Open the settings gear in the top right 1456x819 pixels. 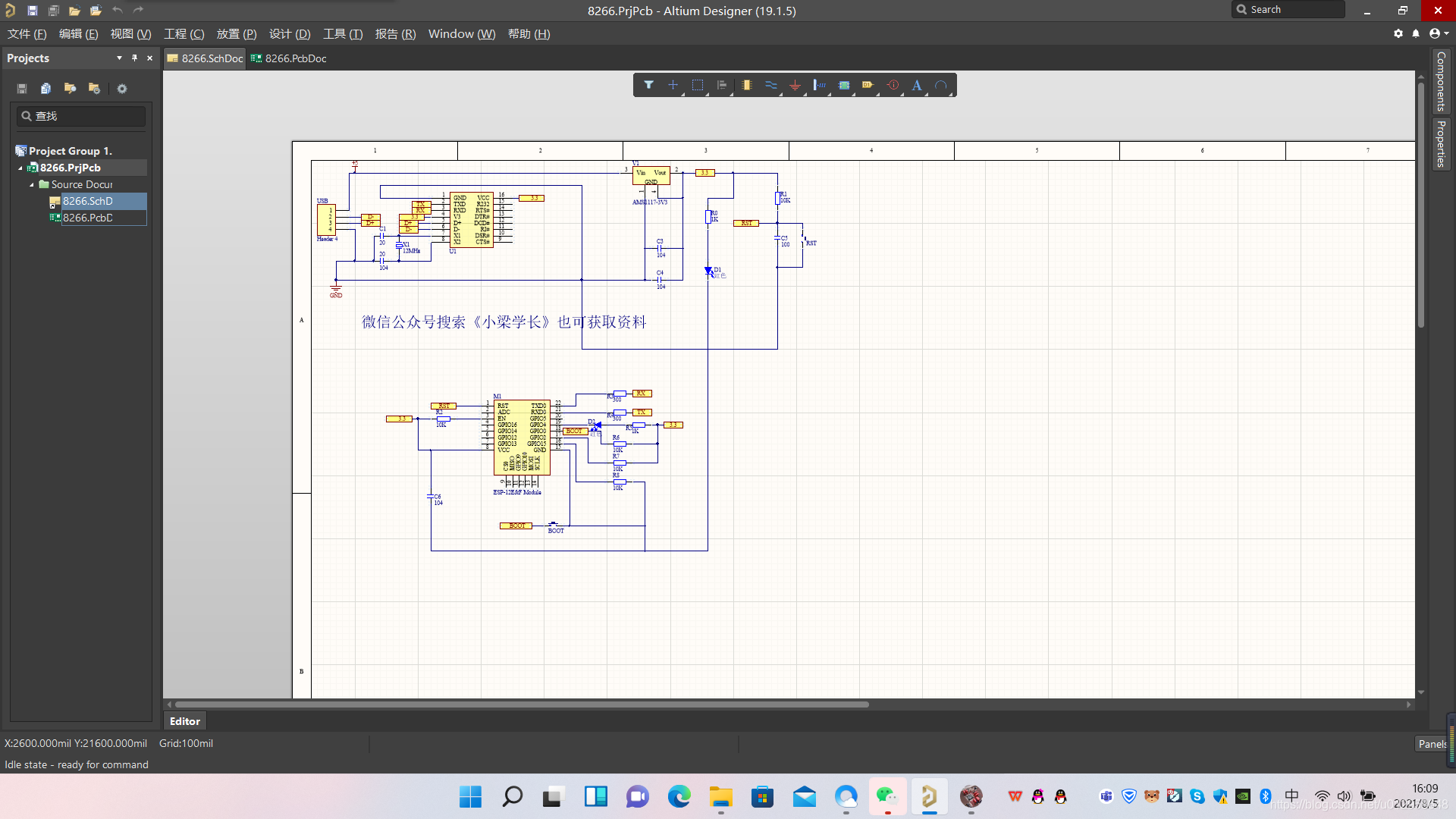tap(1398, 33)
